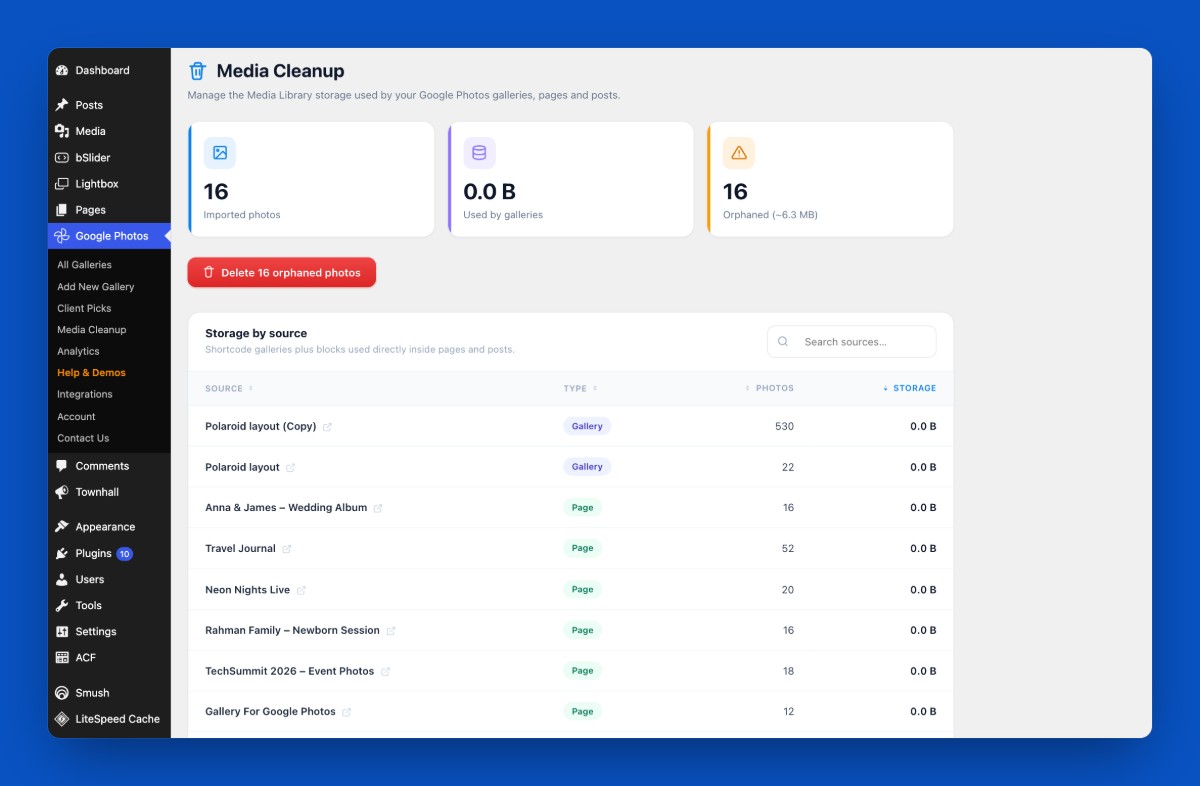Open the Anna & James – Wedding Album source

coord(286,508)
